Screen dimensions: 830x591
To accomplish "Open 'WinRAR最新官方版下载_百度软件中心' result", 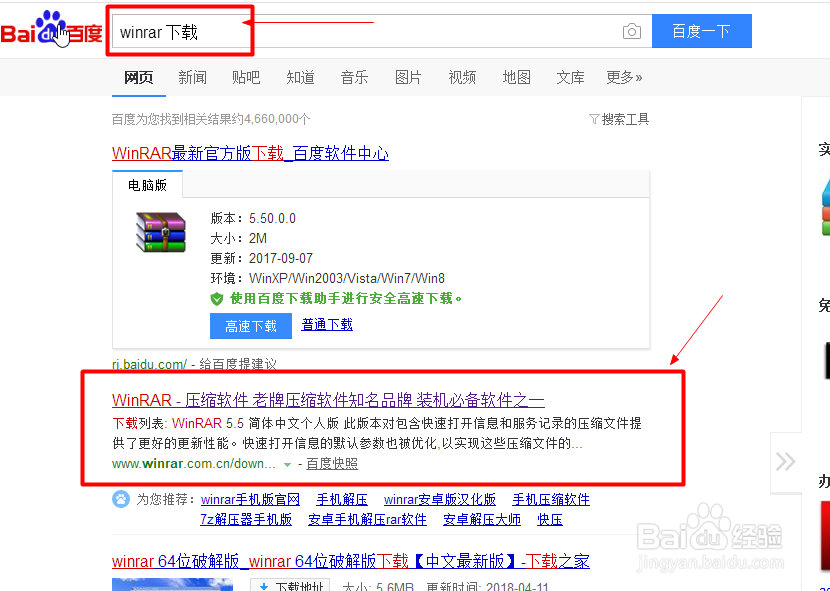I will (250, 154).
